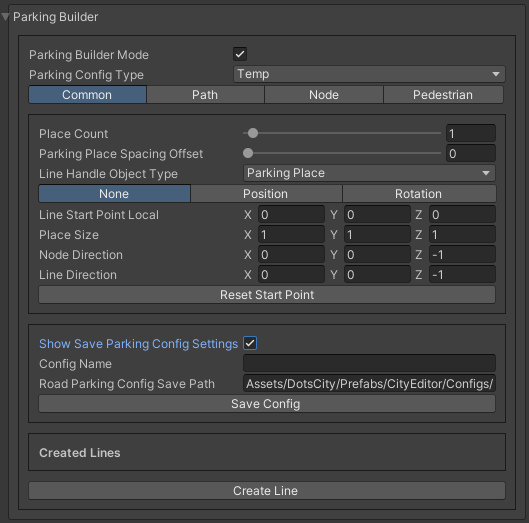This screenshot has height=523, width=529.
Task: Toggle the Parking Builder Mode checkbox
Action: [x=240, y=54]
